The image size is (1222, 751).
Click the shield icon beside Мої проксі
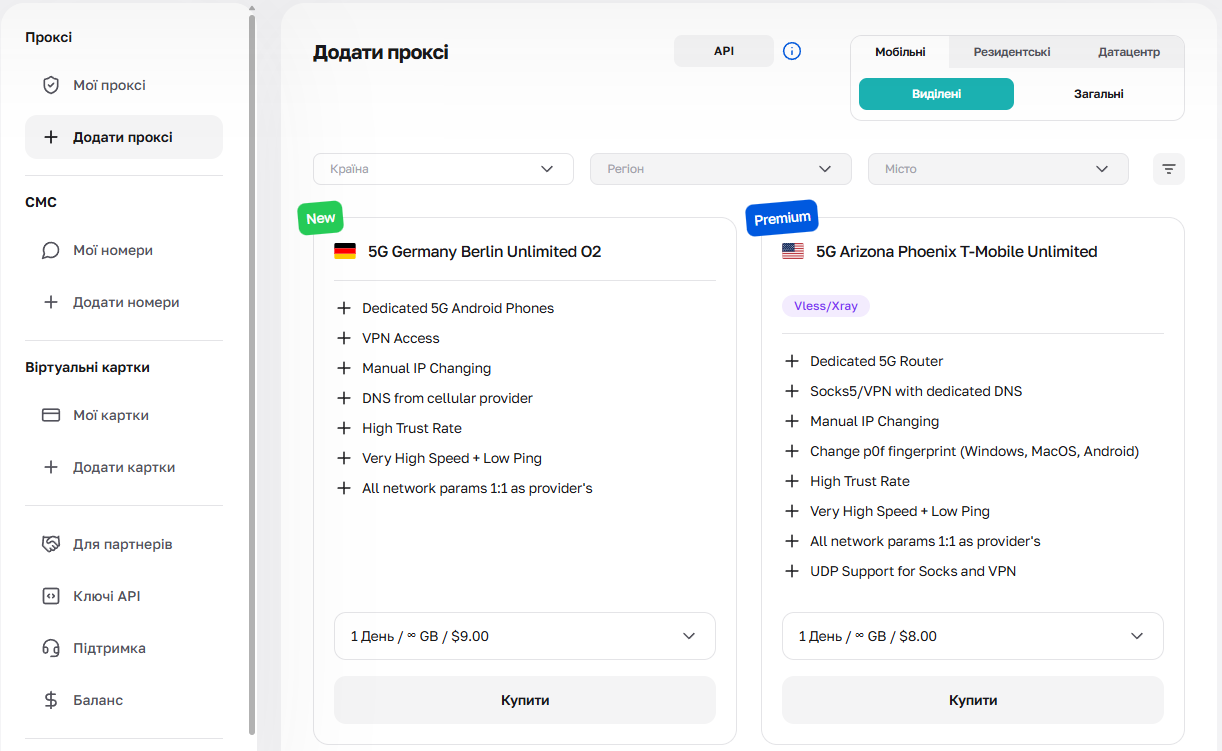tap(51, 85)
